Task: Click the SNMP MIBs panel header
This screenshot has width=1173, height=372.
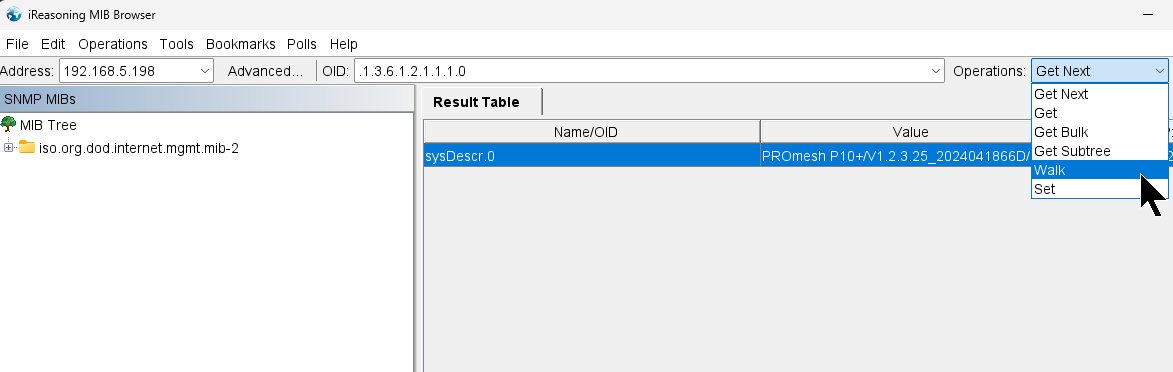Action: pyautogui.click(x=207, y=99)
